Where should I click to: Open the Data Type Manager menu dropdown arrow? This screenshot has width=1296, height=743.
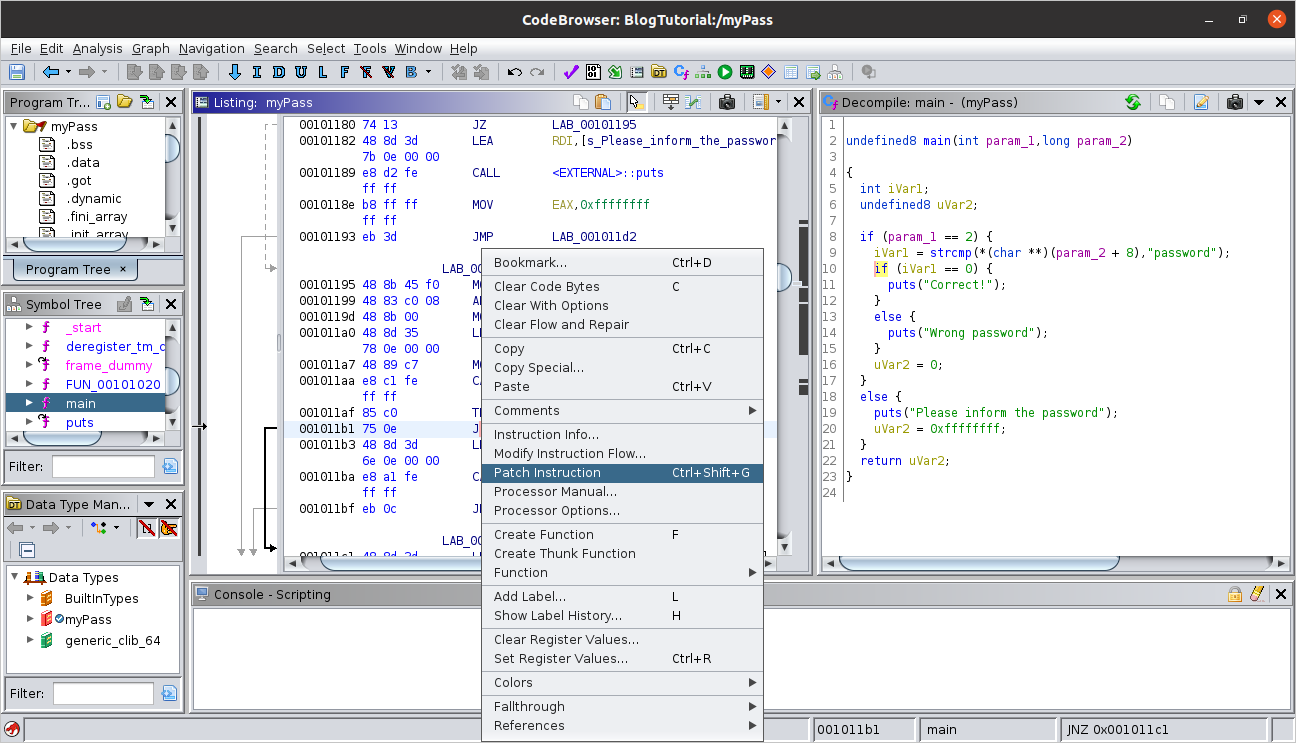tap(149, 505)
